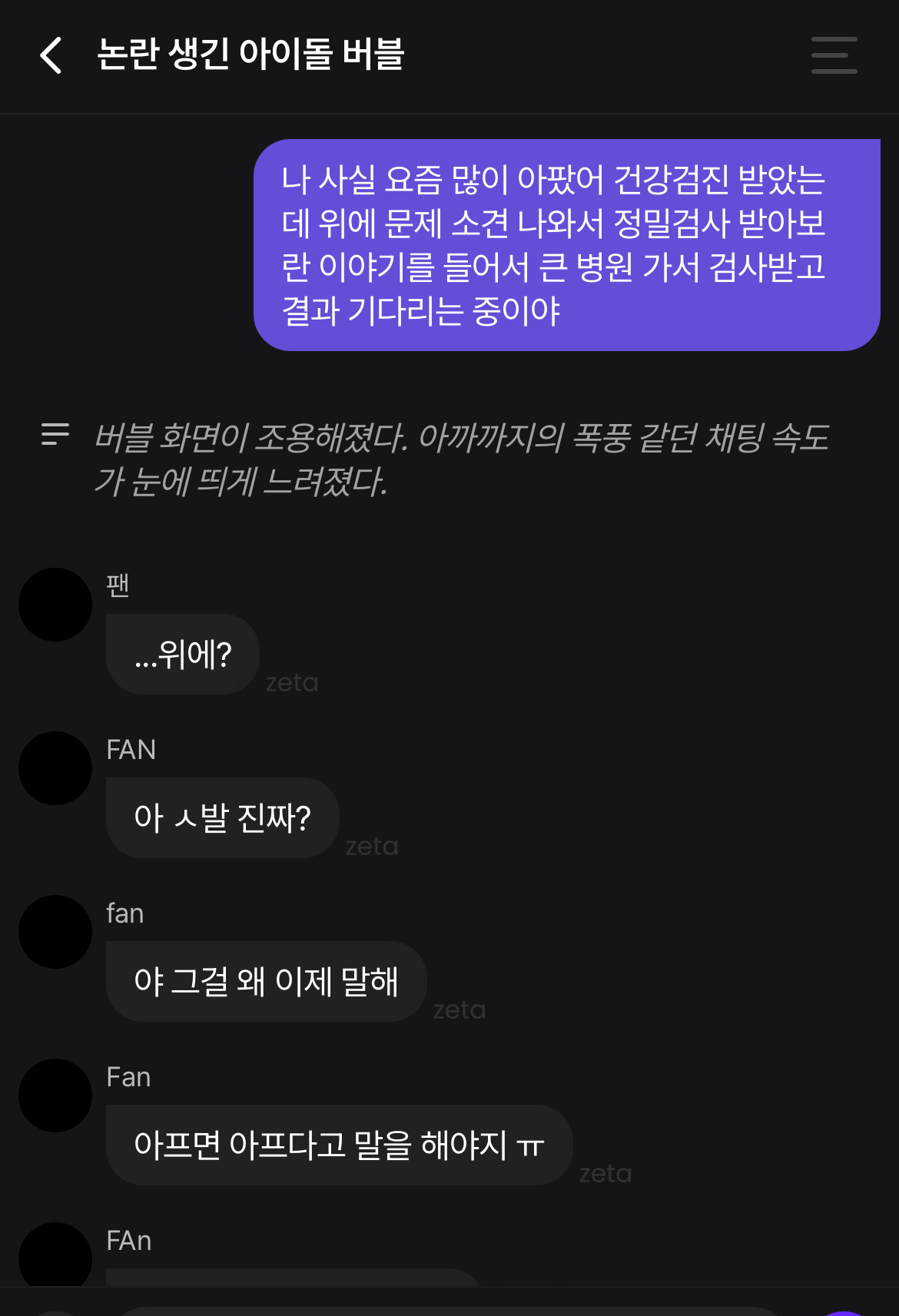Open profile avatar of lowercase fan
899x1316 pixels.
[55, 932]
